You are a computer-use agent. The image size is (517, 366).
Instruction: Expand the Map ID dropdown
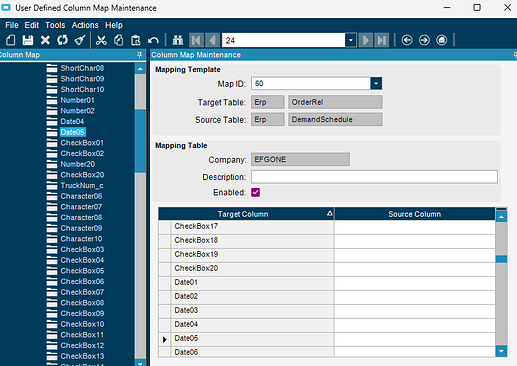click(376, 83)
